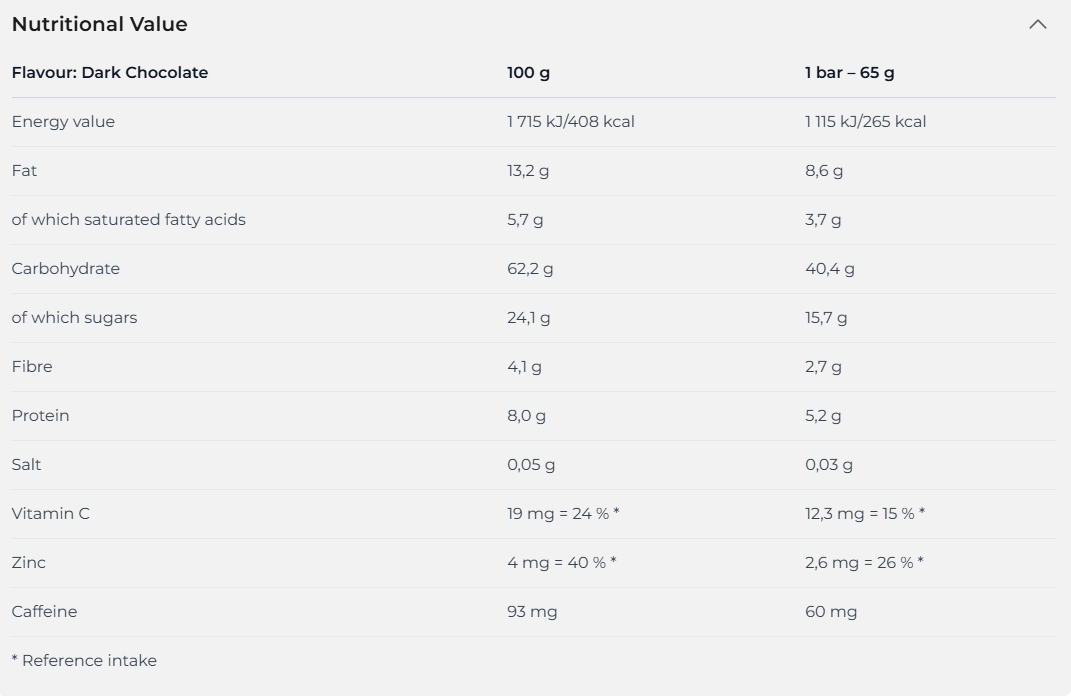Select the Salt 0,05 g value
1071x696 pixels.
[x=531, y=464]
